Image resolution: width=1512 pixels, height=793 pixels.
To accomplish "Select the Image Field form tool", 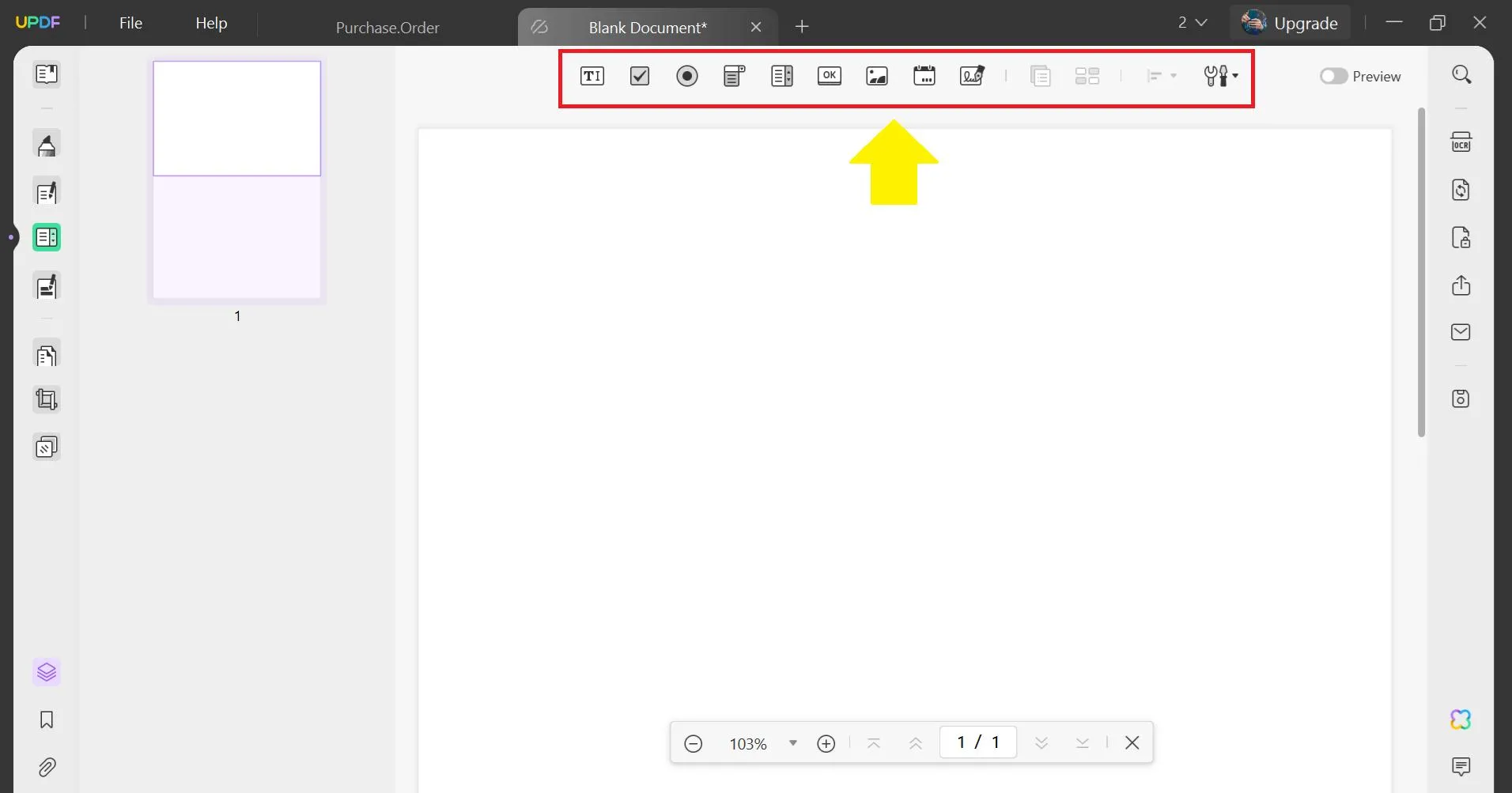I will pyautogui.click(x=876, y=76).
